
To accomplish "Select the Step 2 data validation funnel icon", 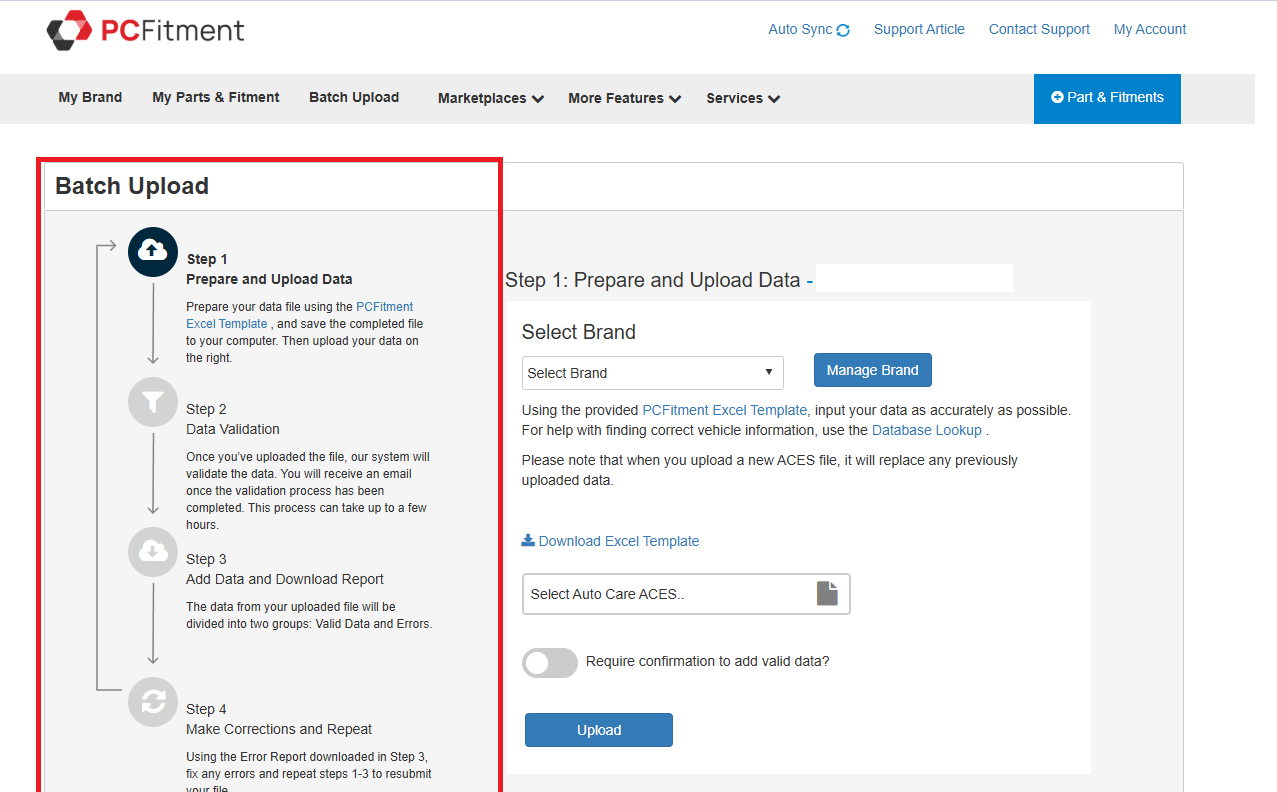I will (x=152, y=402).
